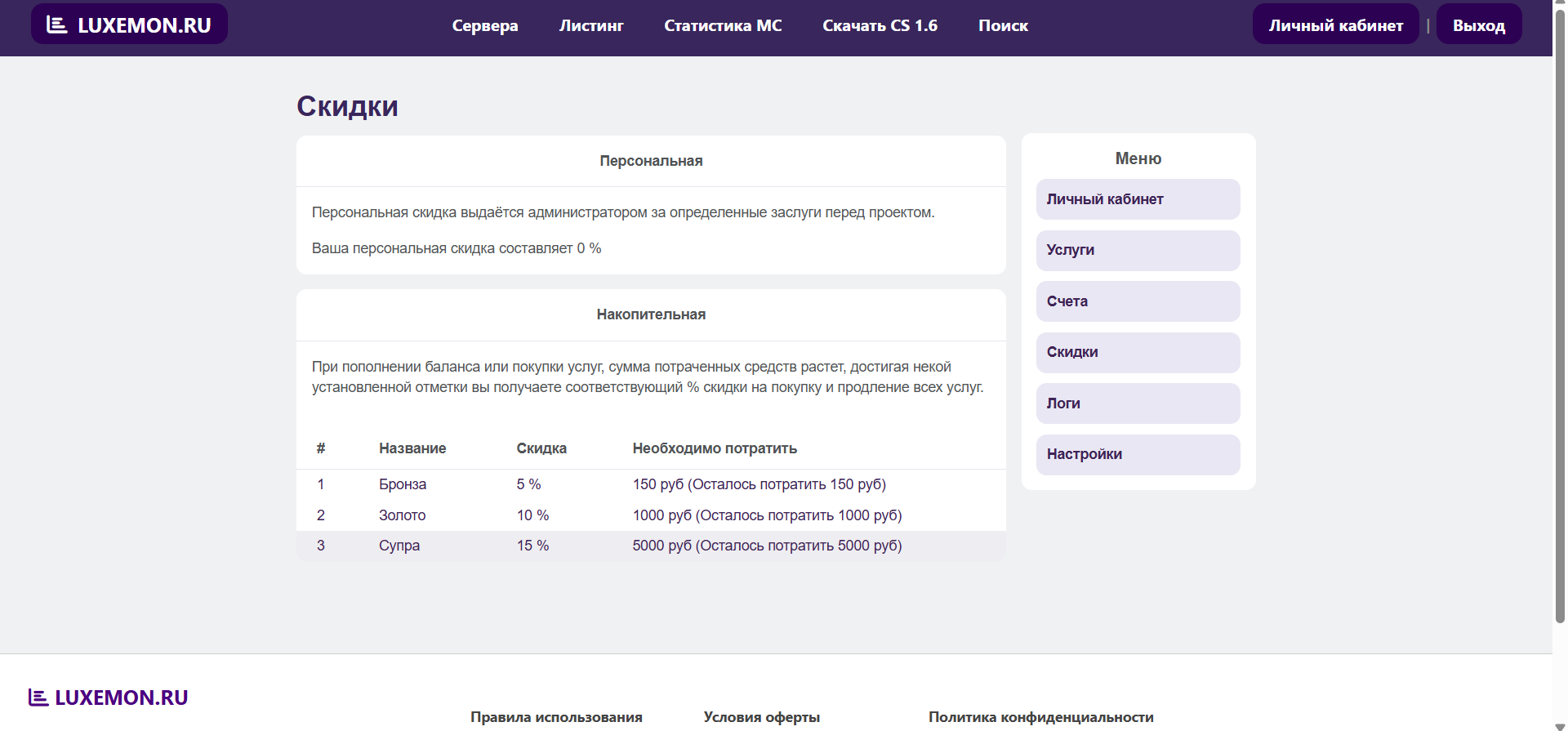Viewport: 1568px width, 731px height.
Task: Open Личный кабинет in the side menu
Action: click(x=1138, y=199)
